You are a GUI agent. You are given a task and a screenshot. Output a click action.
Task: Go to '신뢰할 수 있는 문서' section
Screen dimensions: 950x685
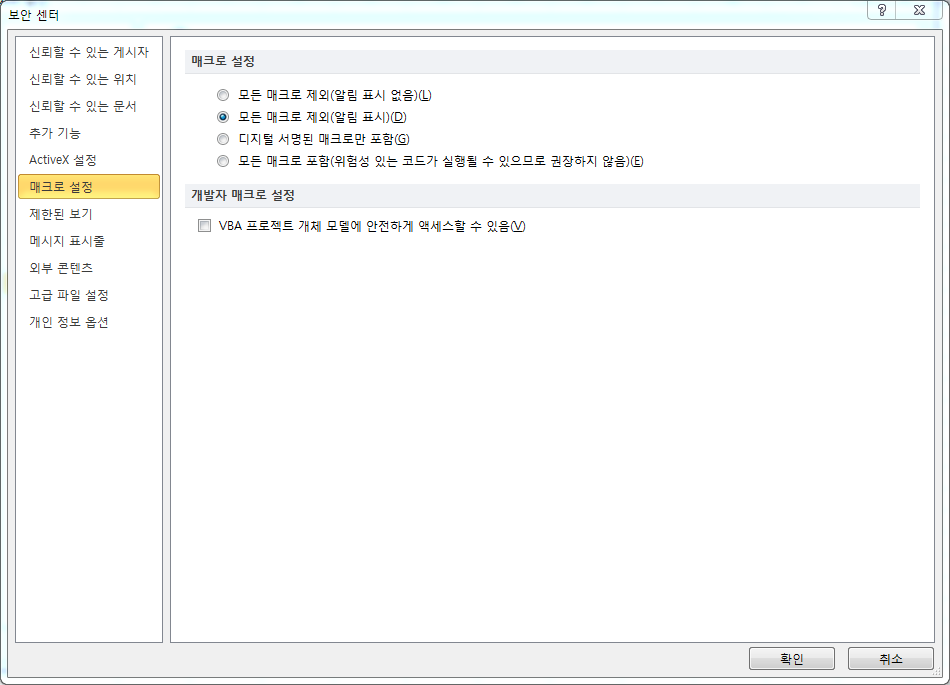(x=89, y=106)
